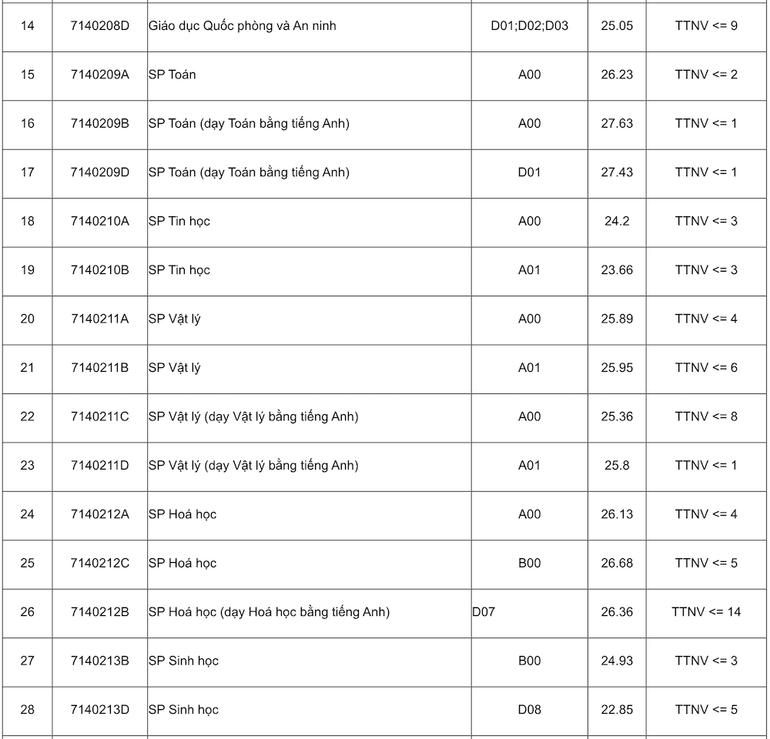Click the D07 subject combination cell

484,612
